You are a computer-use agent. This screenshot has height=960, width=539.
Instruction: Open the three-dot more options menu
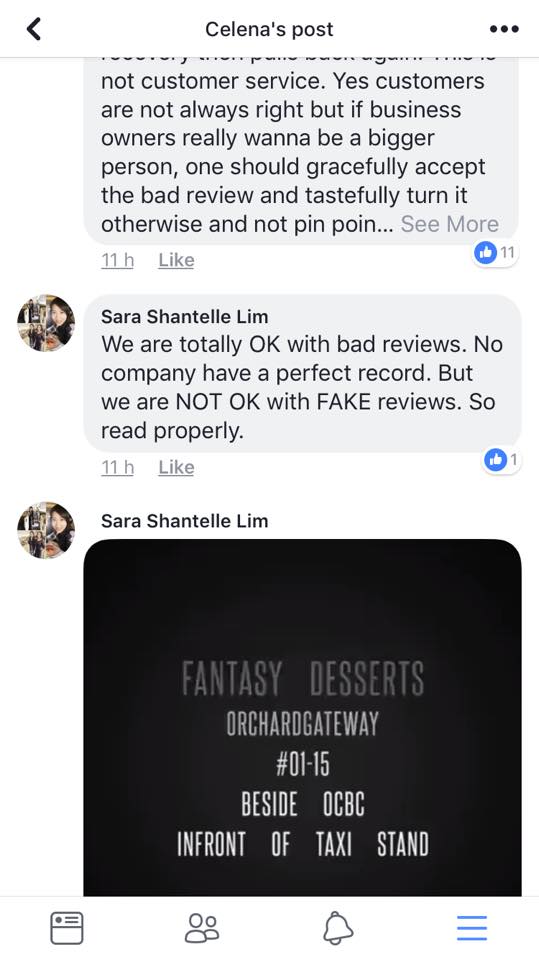pos(504,29)
